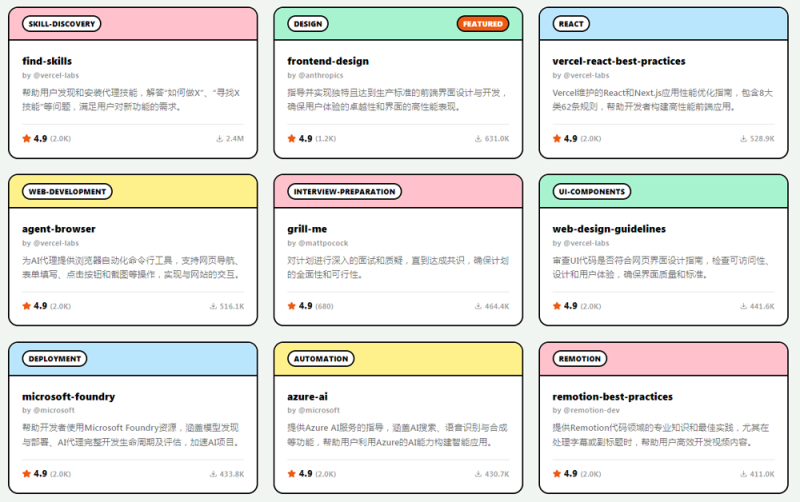Select the SKILL-DISCOVERY category tag
Image resolution: width=800 pixels, height=502 pixels.
point(62,24)
